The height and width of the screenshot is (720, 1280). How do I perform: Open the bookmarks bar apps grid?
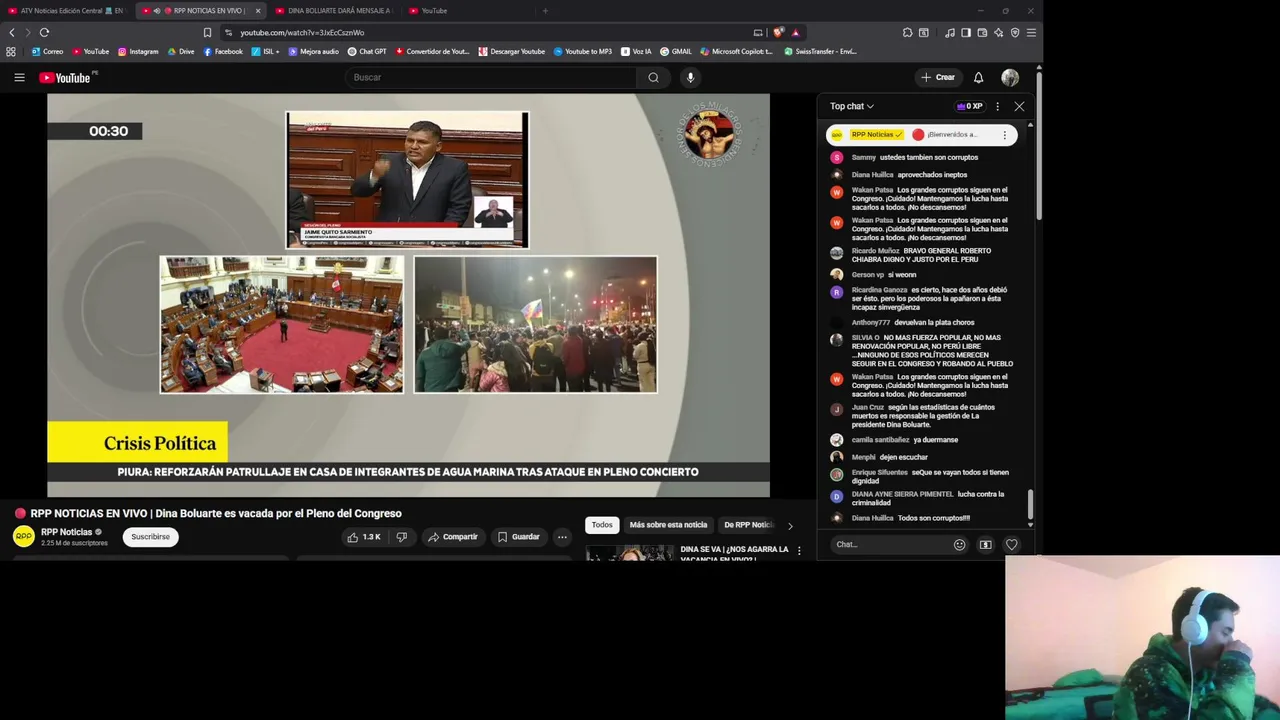click(11, 51)
